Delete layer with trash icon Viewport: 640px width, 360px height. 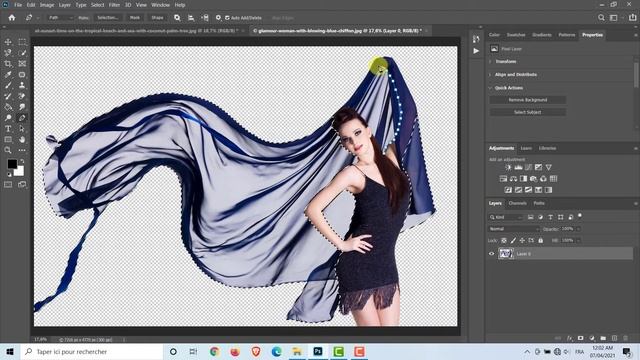[625, 338]
